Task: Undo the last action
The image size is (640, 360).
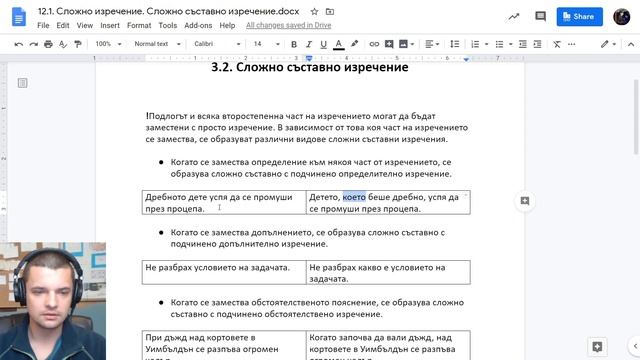Action: point(18,44)
